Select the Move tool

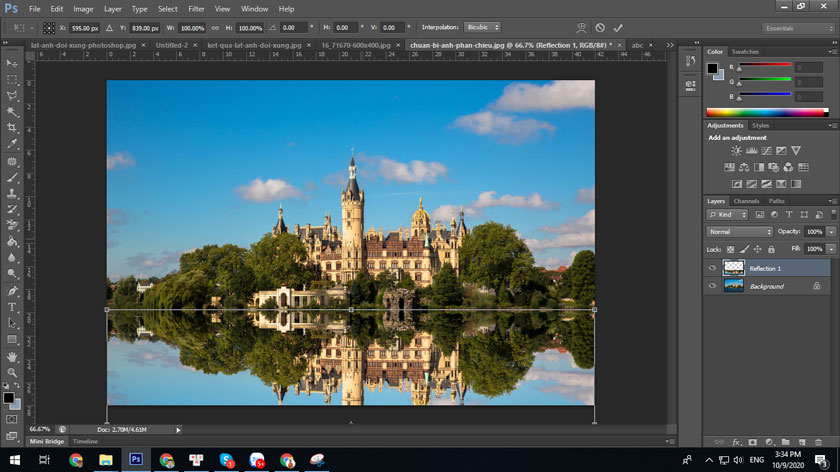click(12, 63)
